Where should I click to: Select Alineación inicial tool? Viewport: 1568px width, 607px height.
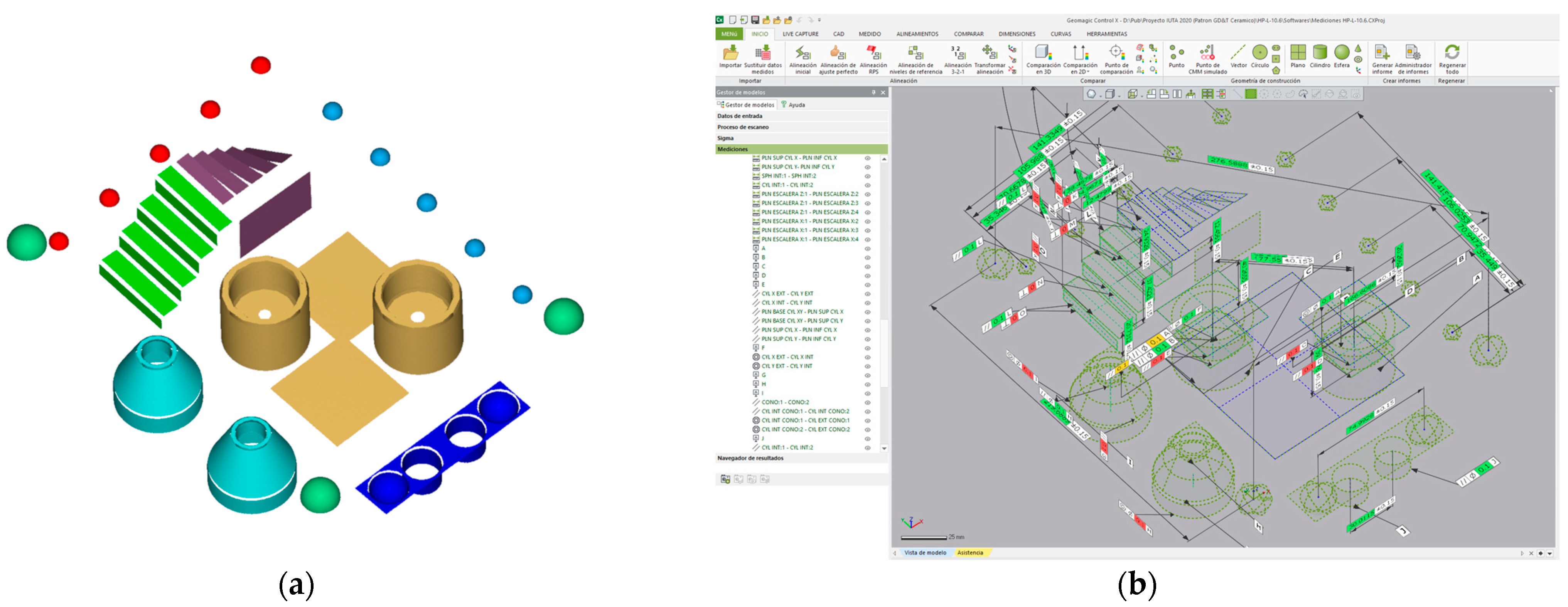[x=802, y=54]
